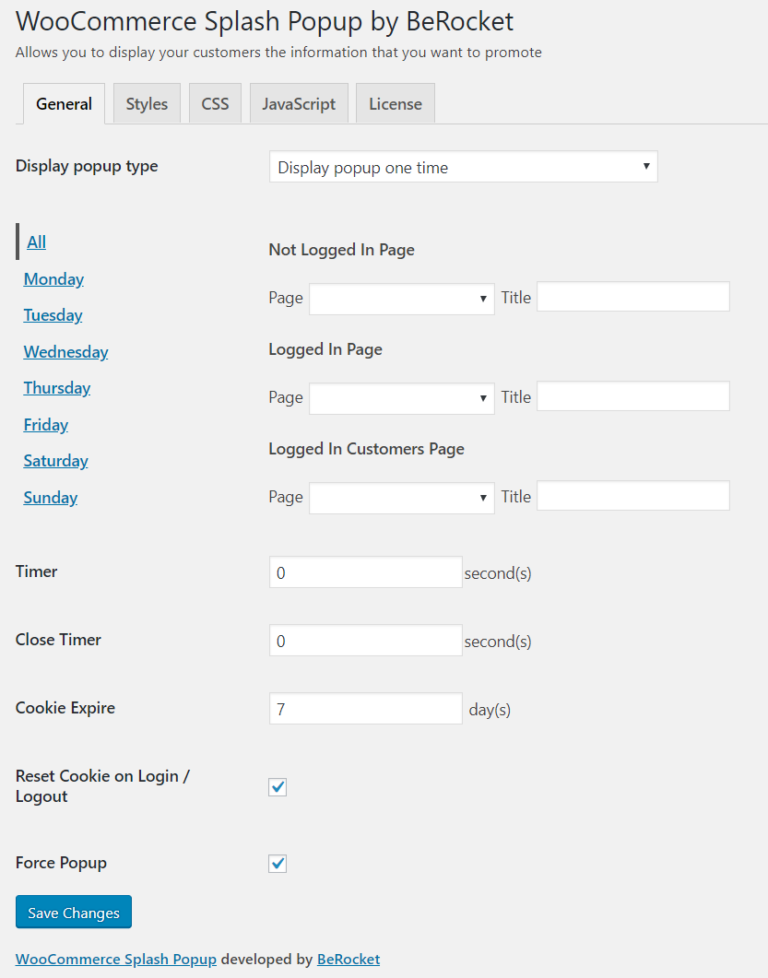This screenshot has width=768, height=978.
Task: Switch to the JavaScript tab
Action: pos(297,103)
